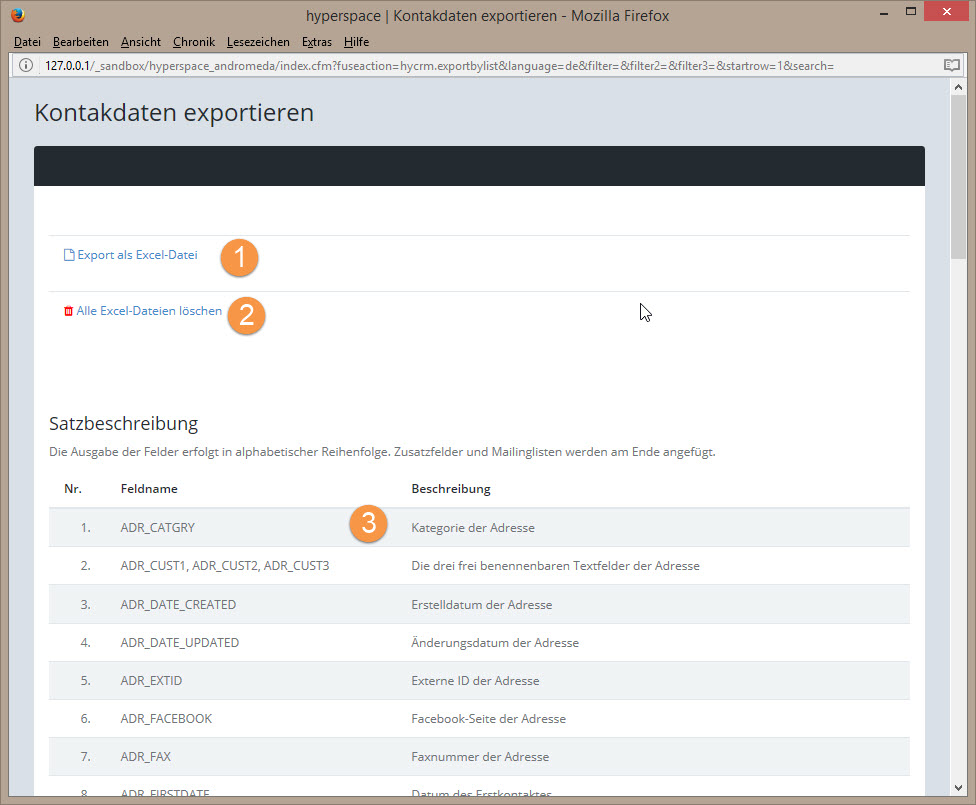Open the Chronik menu

coord(193,42)
